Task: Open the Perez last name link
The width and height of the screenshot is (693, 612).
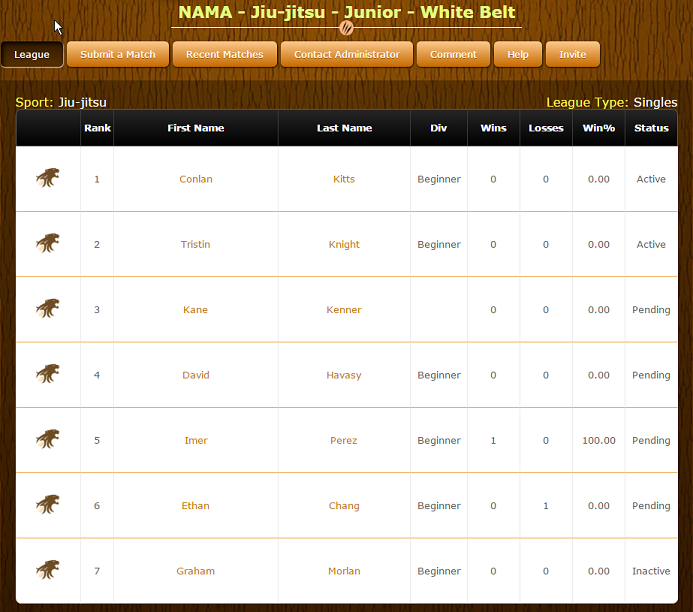Action: [344, 440]
